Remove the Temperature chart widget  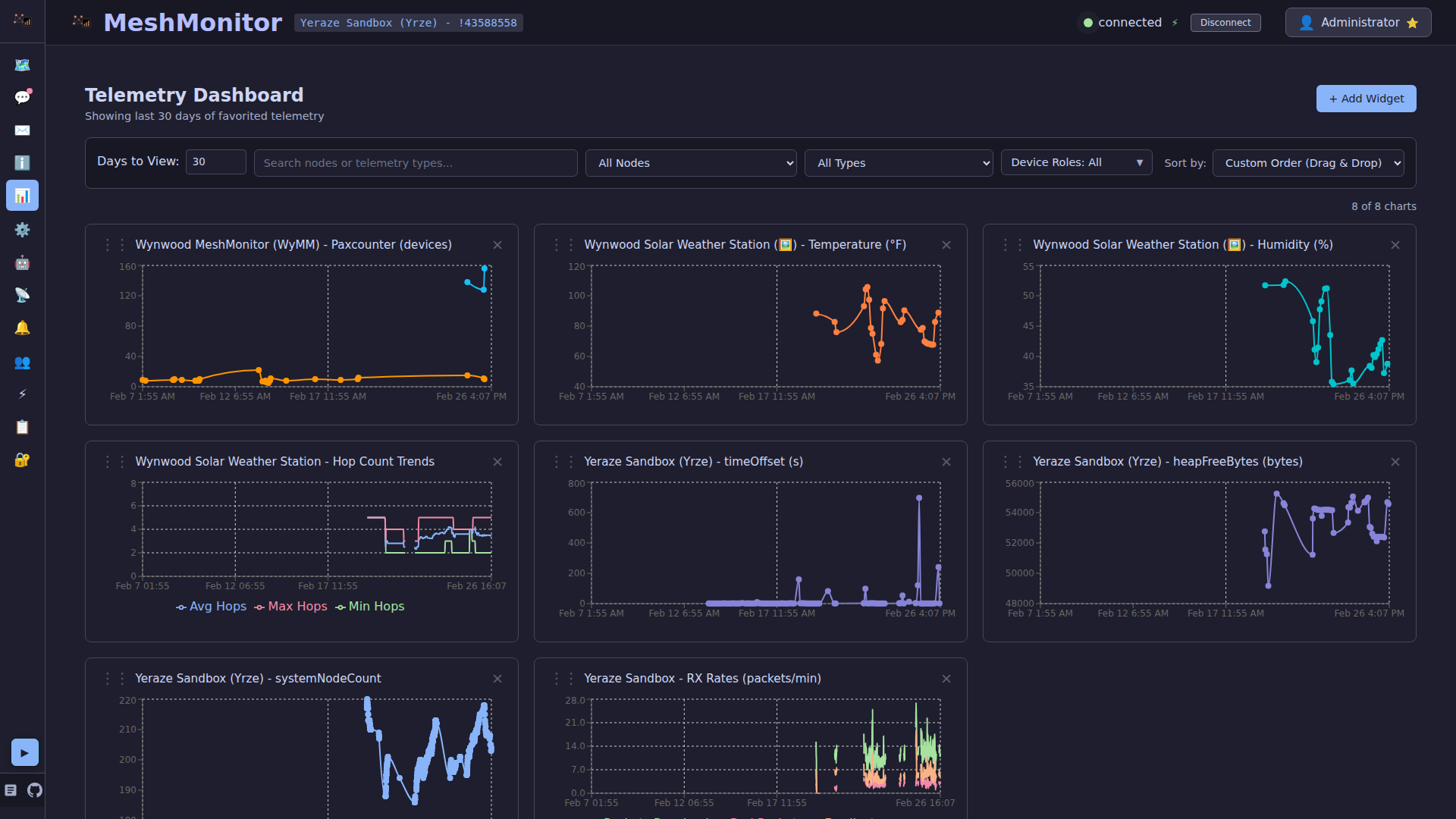pyautogui.click(x=946, y=245)
